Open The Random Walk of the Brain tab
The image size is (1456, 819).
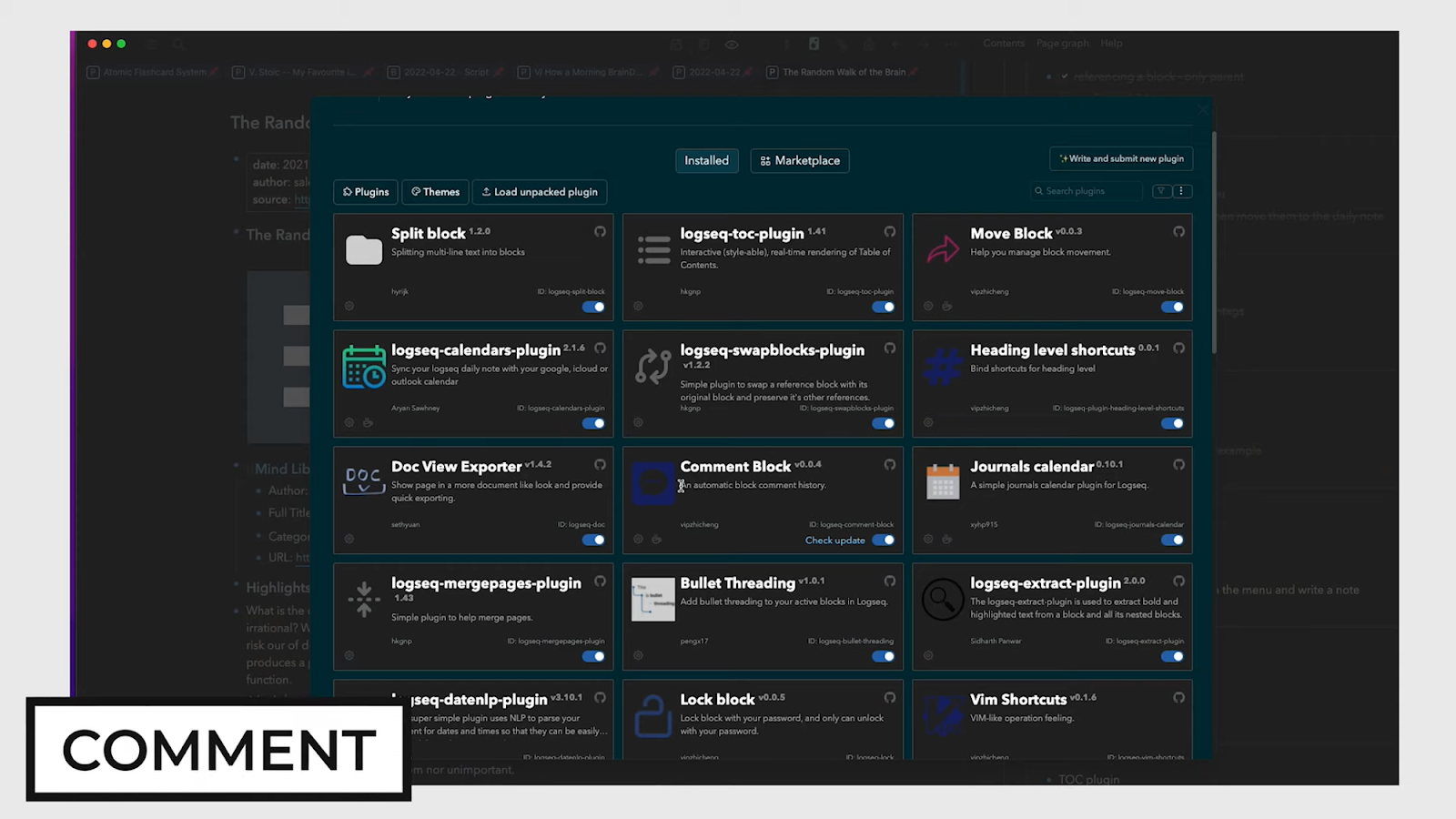[842, 72]
